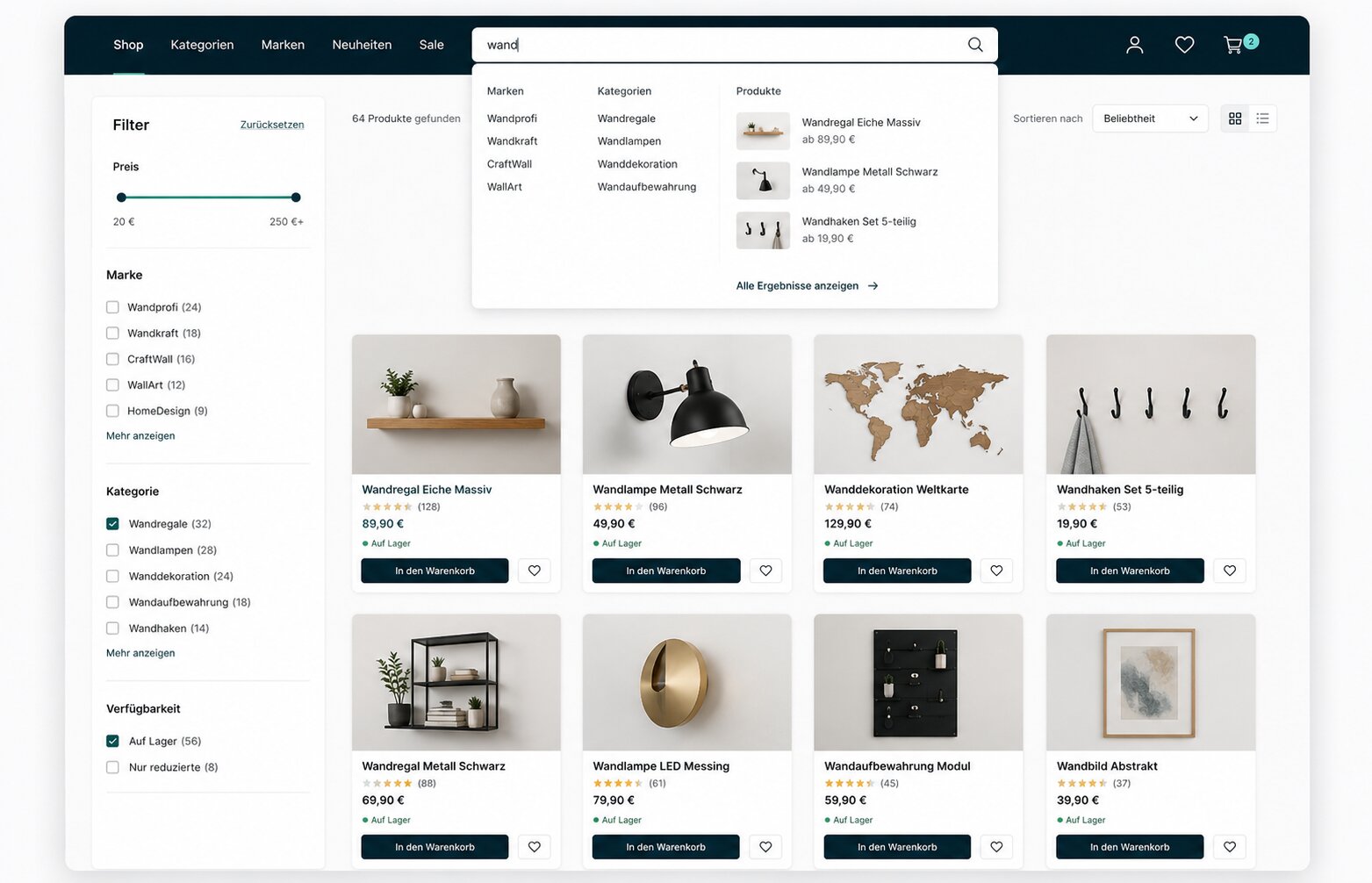Open the Kategorien navigation menu
The height and width of the screenshot is (883, 1372).
(x=202, y=45)
